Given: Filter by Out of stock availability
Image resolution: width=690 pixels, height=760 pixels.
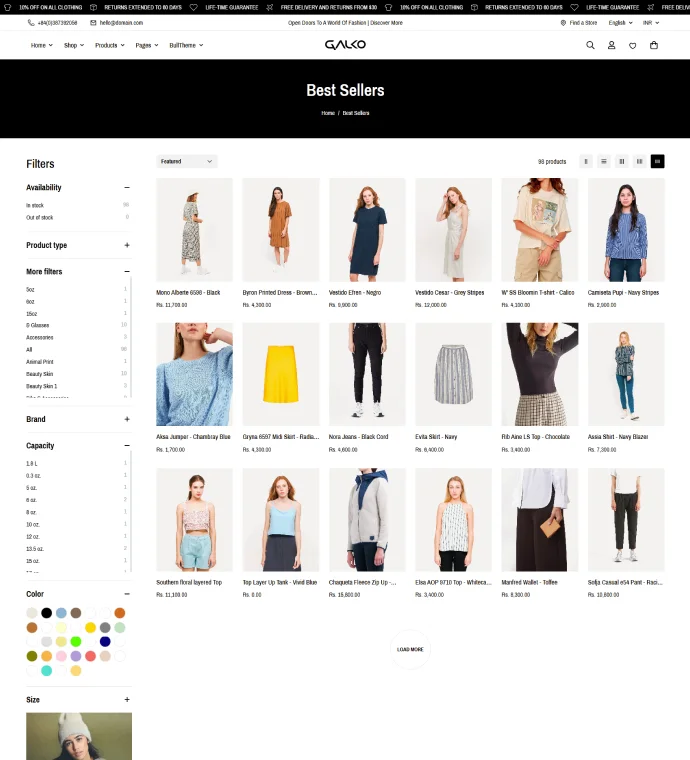Looking at the screenshot, I should (x=78, y=217).
